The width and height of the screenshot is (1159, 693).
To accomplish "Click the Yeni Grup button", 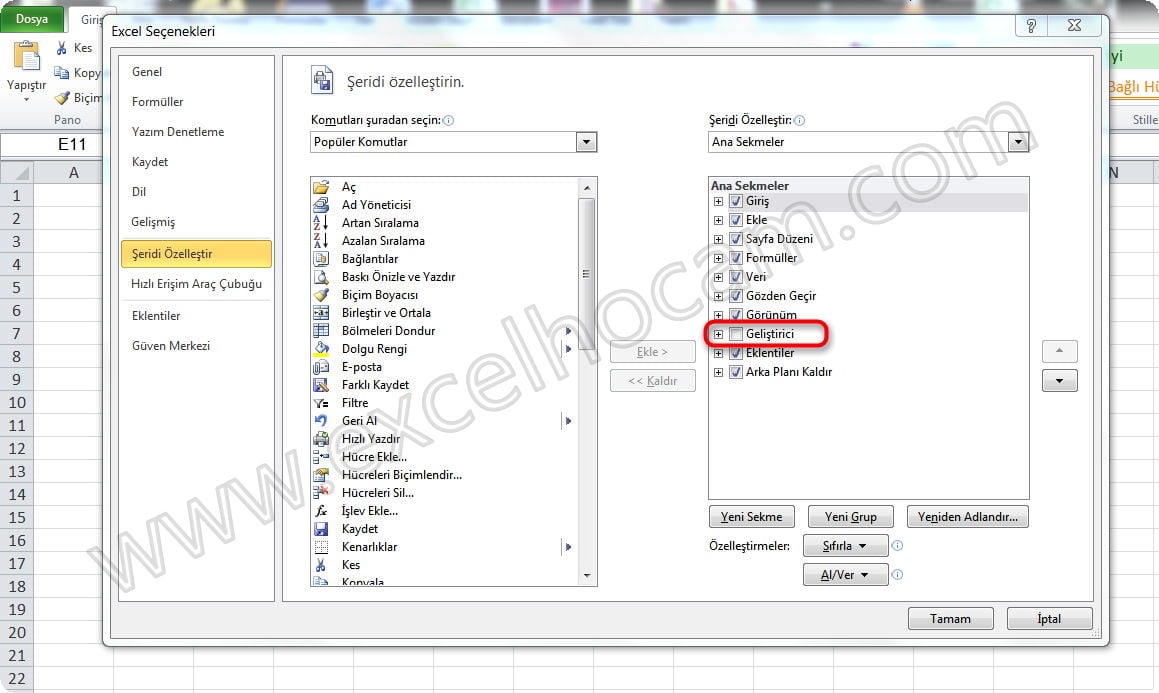I will tap(851, 516).
